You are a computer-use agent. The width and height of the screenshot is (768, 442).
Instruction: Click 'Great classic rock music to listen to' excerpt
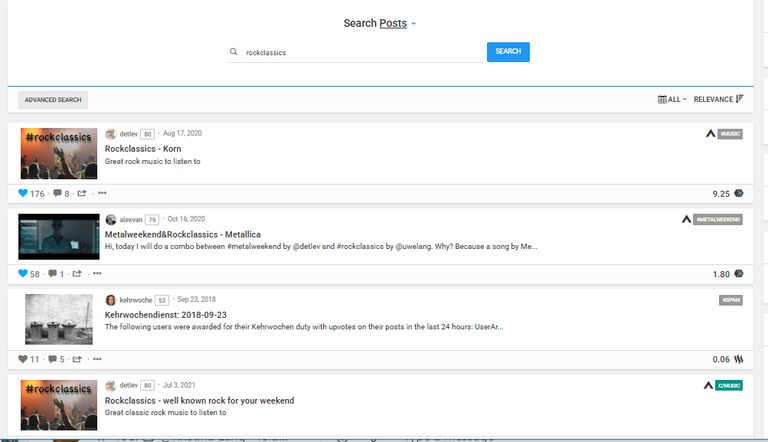pos(166,413)
